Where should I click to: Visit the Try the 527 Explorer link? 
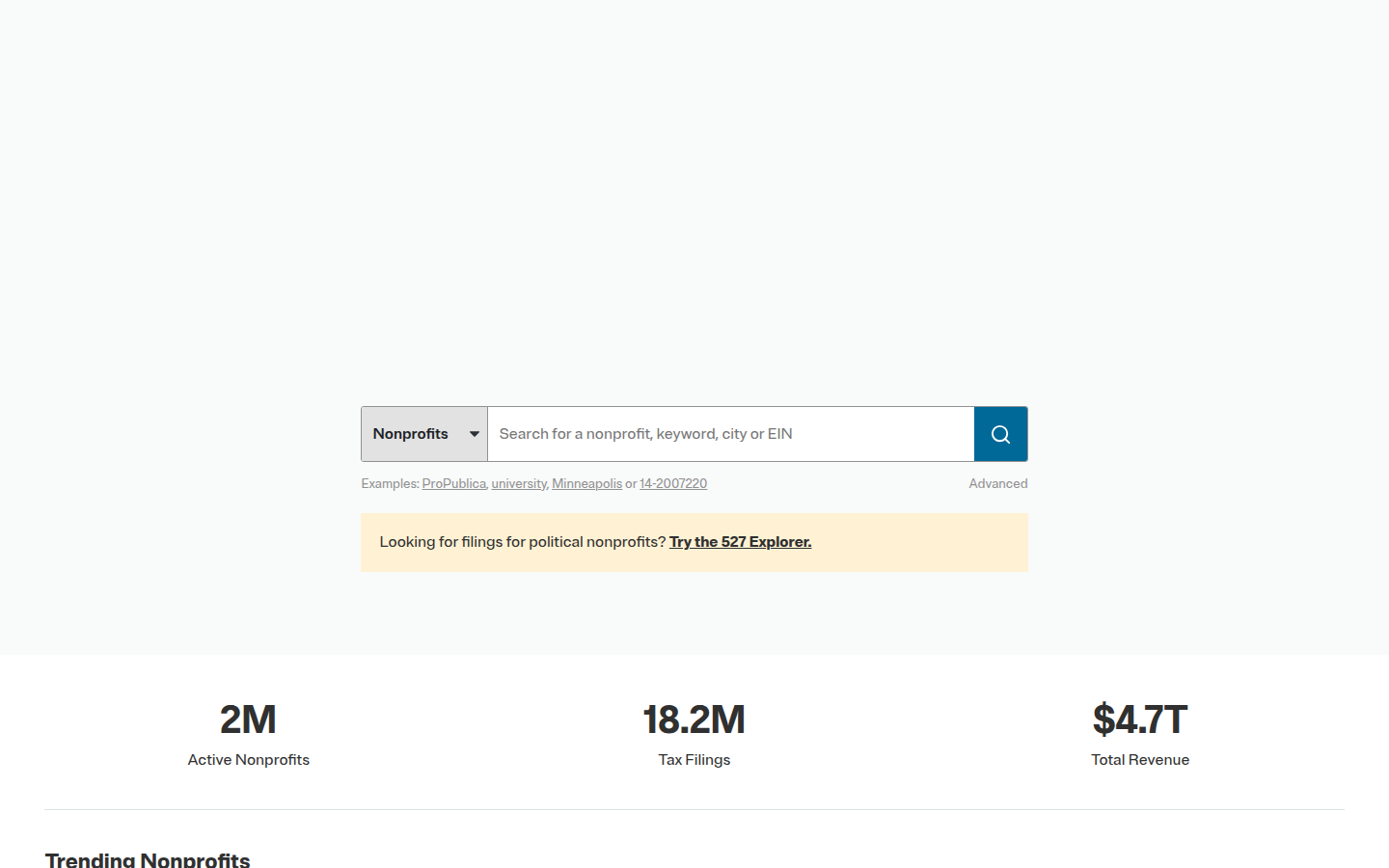point(740,542)
